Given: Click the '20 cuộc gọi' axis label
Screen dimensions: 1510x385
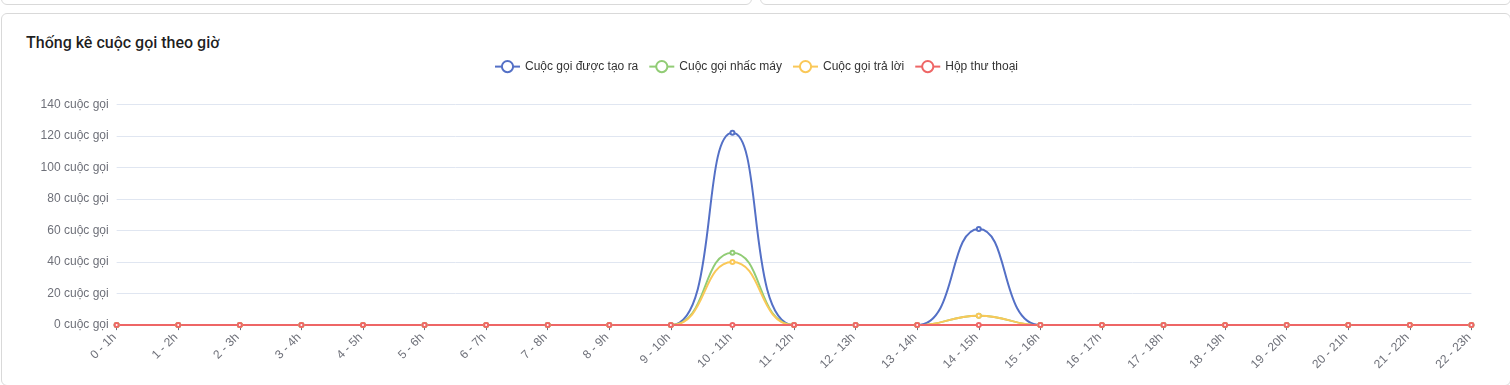Looking at the screenshot, I should pos(78,293).
